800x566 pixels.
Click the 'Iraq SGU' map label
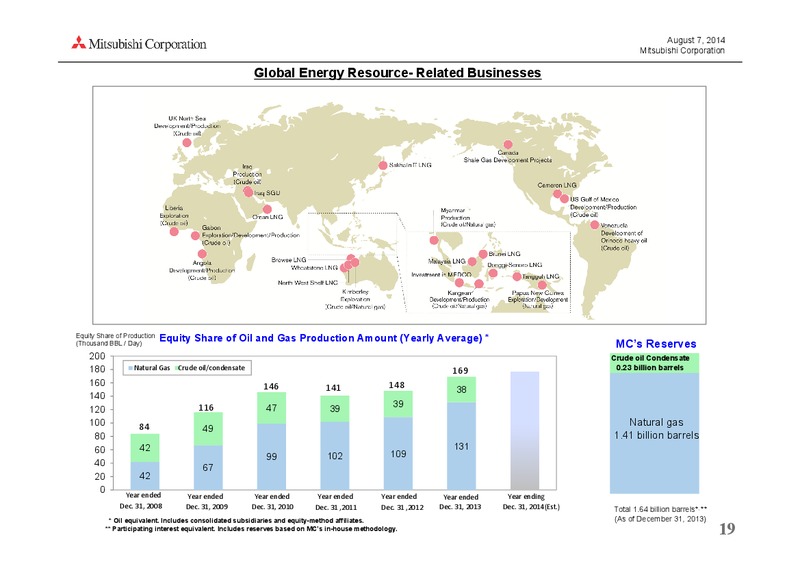[267, 193]
